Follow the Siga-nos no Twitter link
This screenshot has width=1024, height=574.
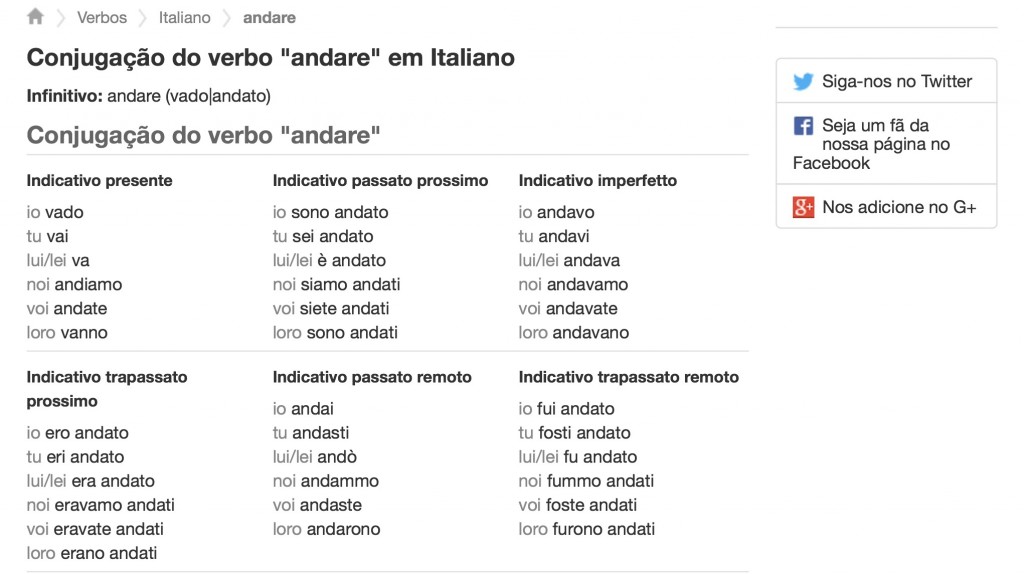tap(896, 82)
